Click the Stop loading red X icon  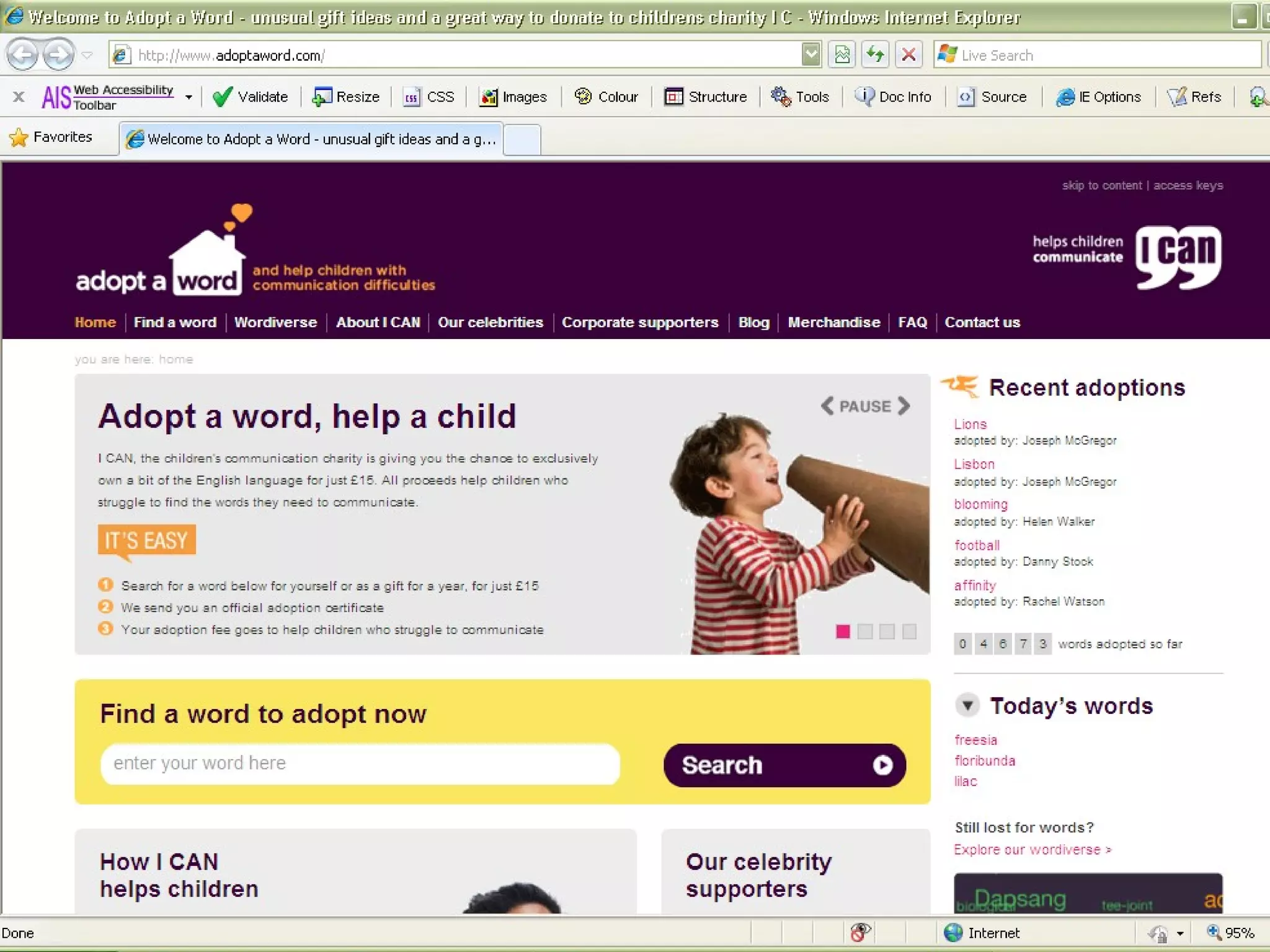point(908,55)
